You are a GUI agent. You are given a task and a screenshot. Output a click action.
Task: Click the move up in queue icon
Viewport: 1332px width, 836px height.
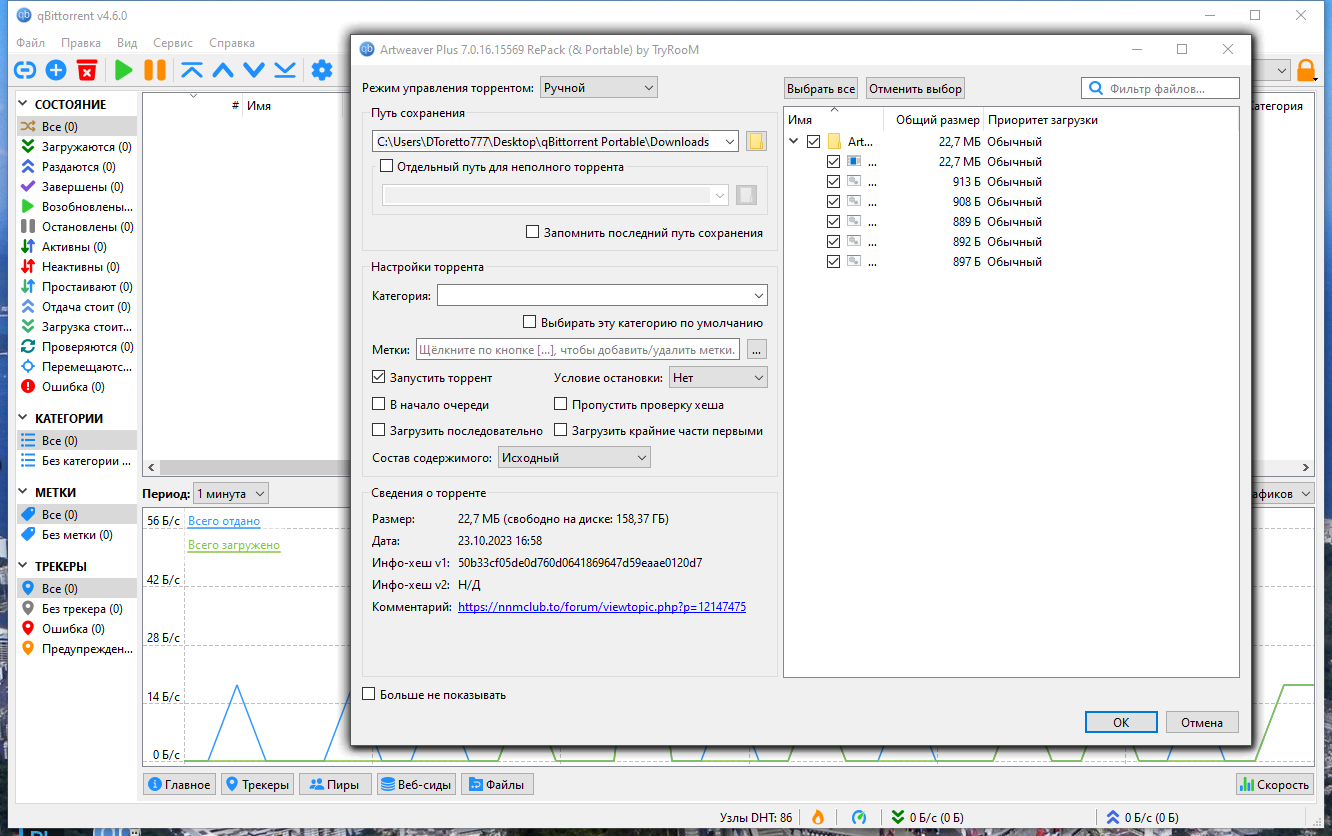pyautogui.click(x=223, y=70)
